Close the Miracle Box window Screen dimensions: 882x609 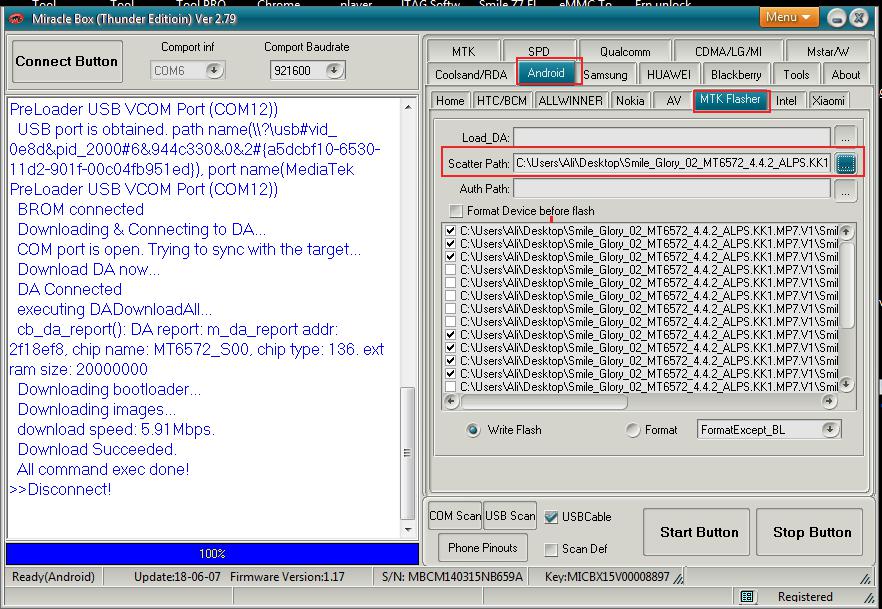[859, 18]
